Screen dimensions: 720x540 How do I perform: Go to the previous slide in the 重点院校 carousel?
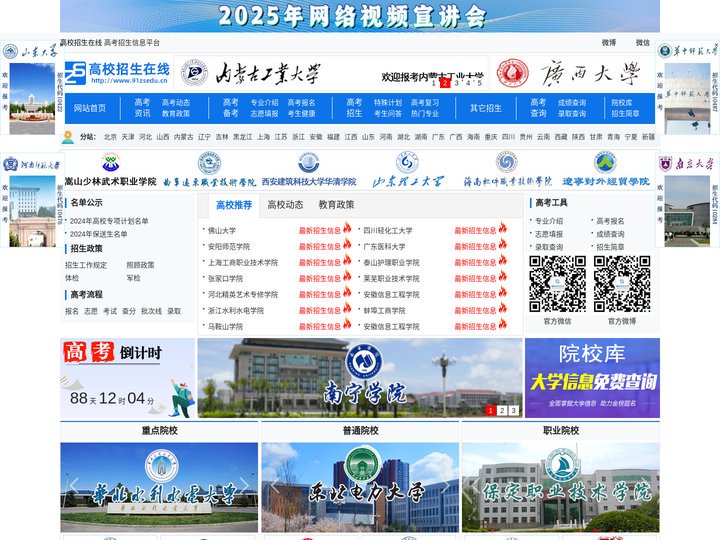pyautogui.click(x=74, y=486)
